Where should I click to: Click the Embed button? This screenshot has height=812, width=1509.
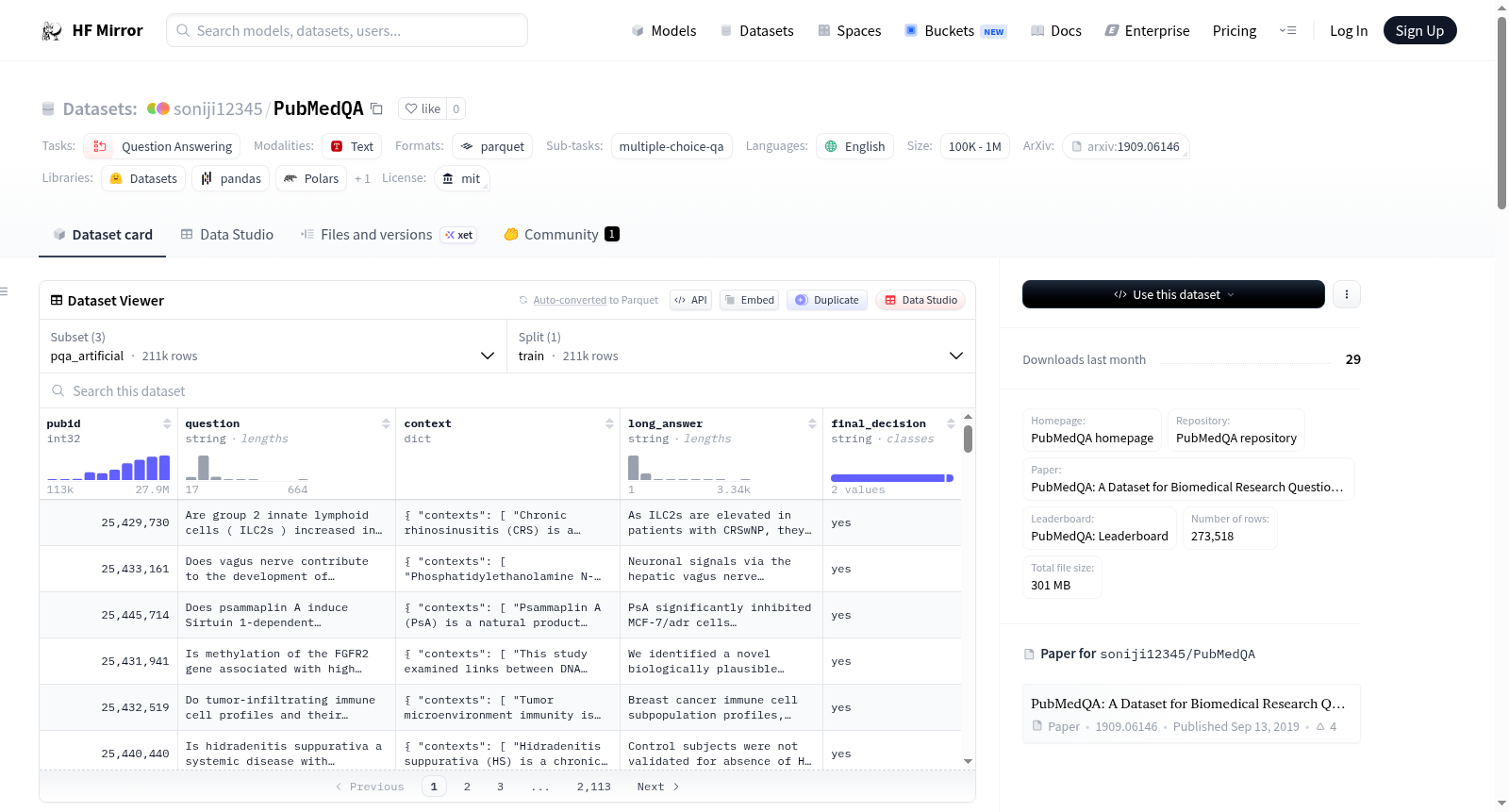[748, 300]
